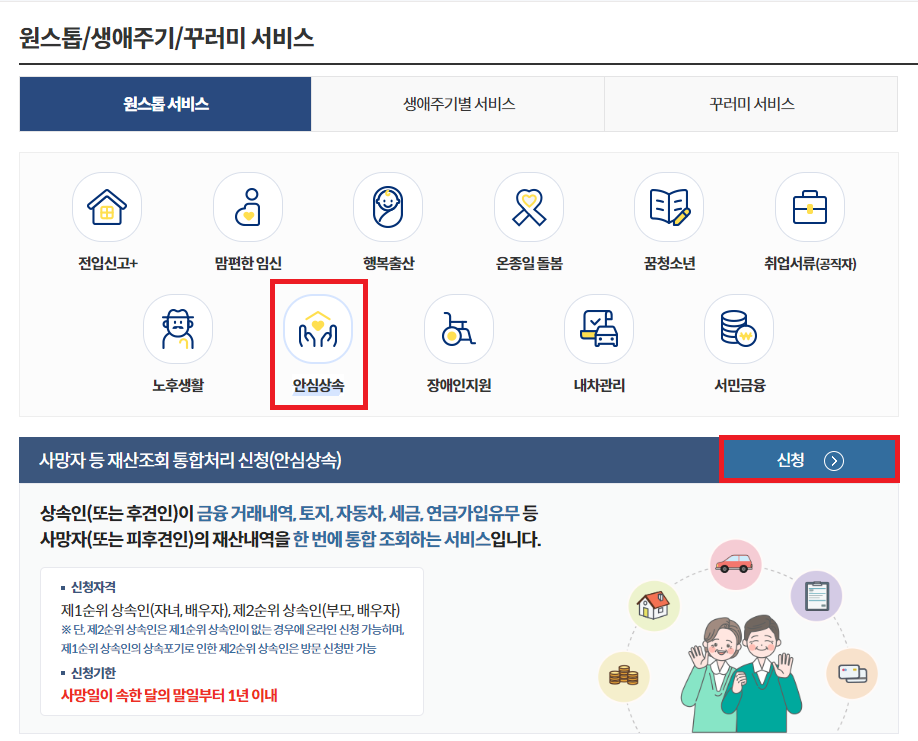
Task: Click the clipboard document bubble illustration
Action: 816,596
